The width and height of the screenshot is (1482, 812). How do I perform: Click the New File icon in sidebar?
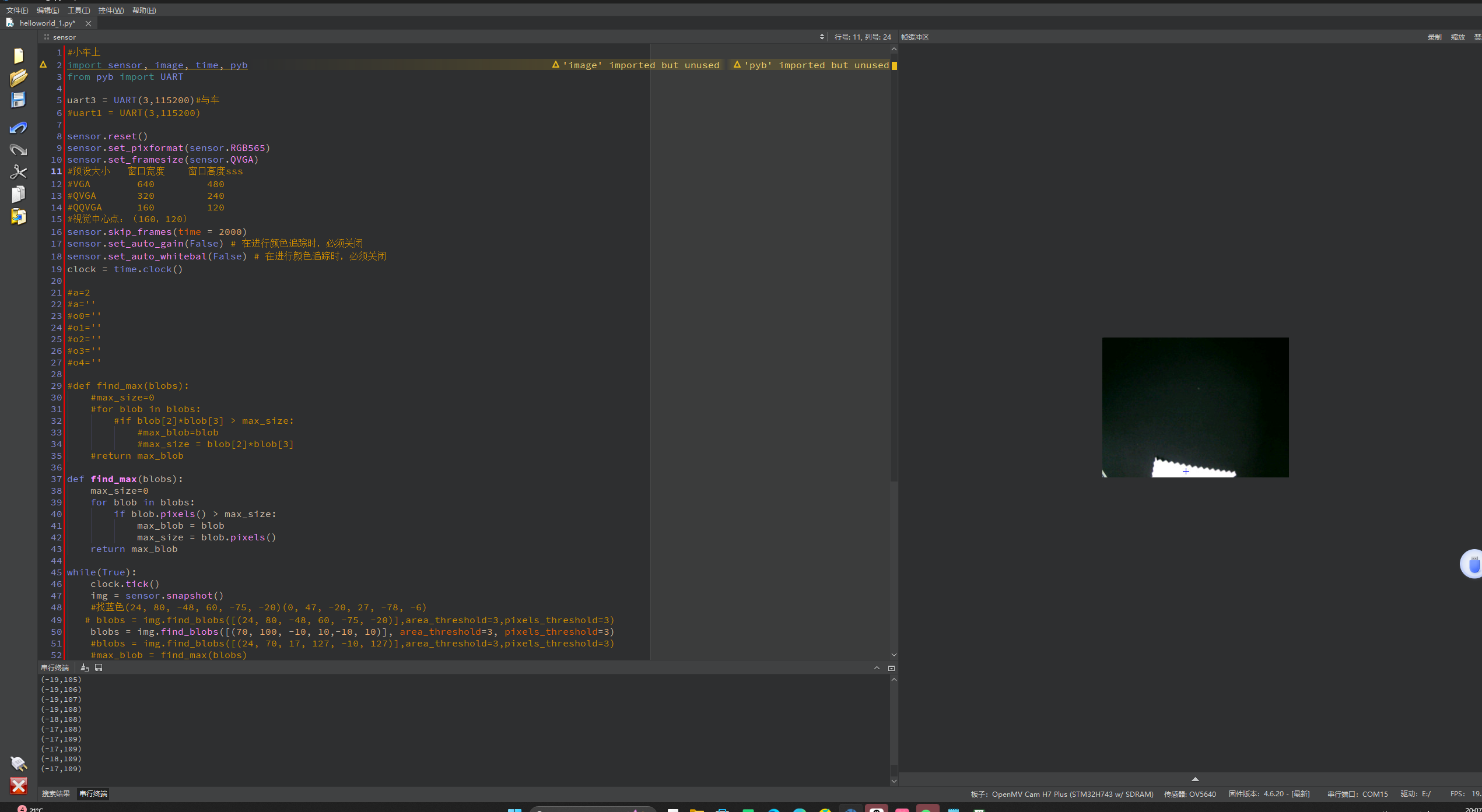pyautogui.click(x=19, y=55)
